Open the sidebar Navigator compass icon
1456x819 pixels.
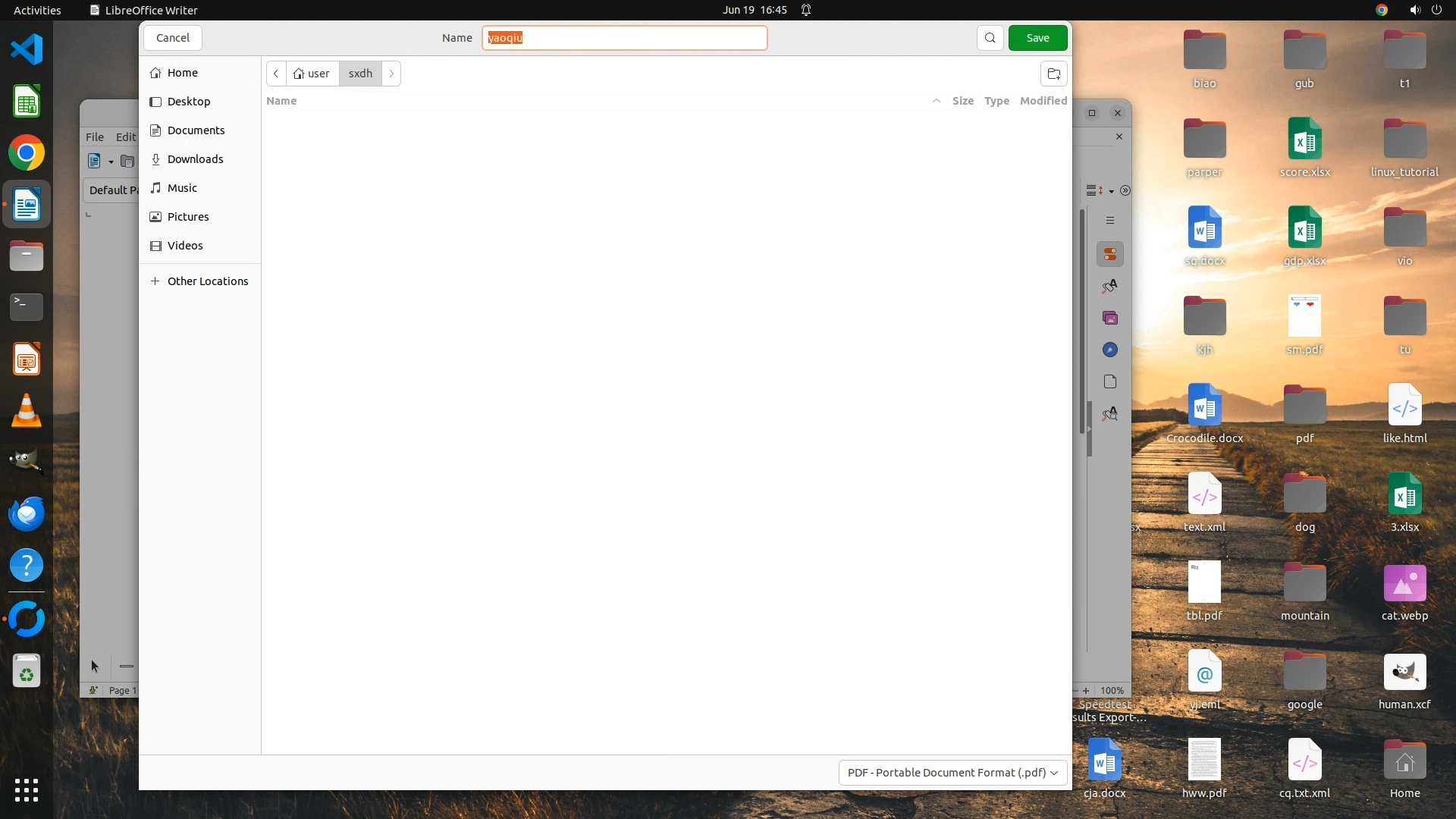tap(1110, 350)
